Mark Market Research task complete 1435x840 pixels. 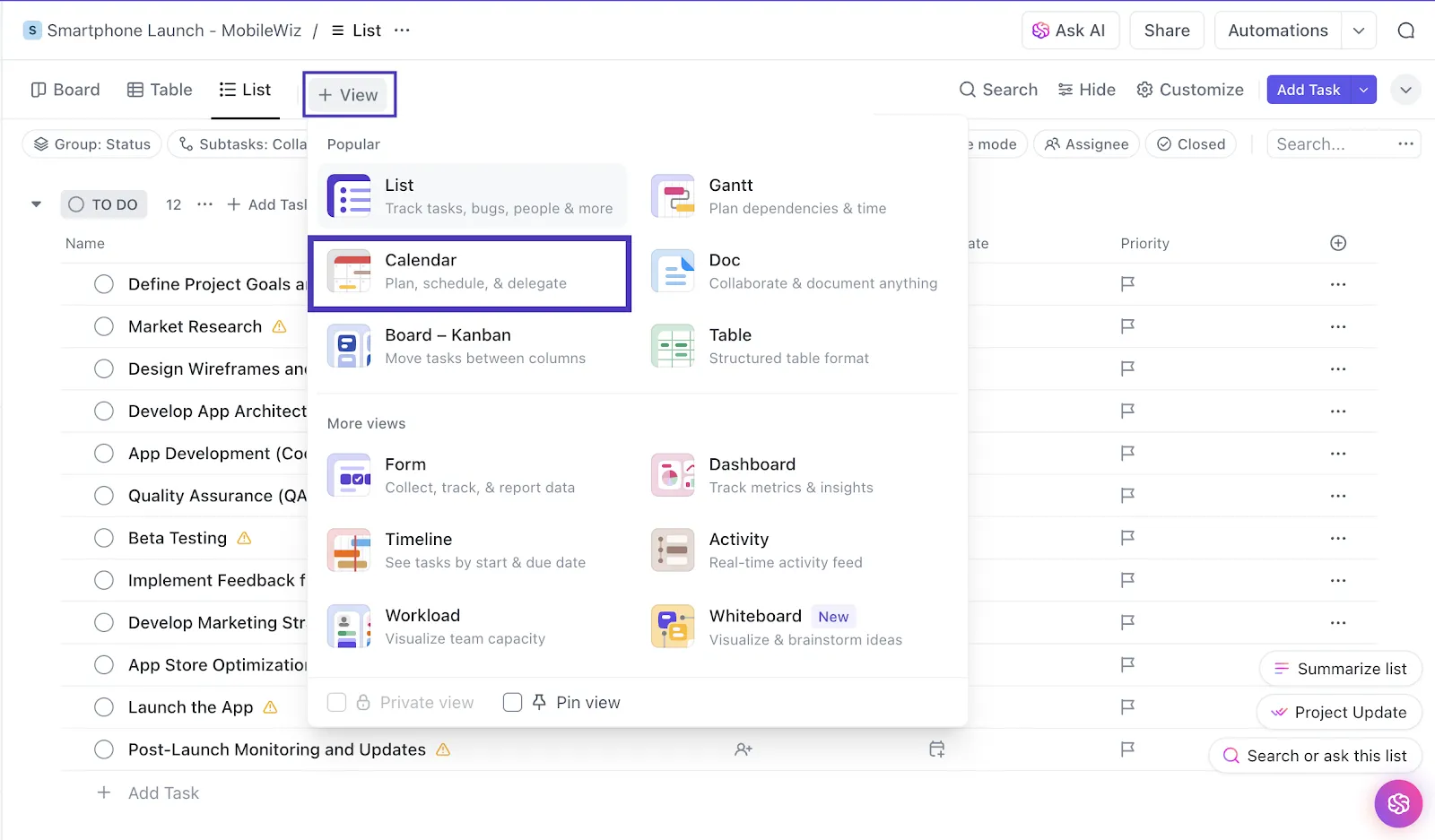click(104, 326)
